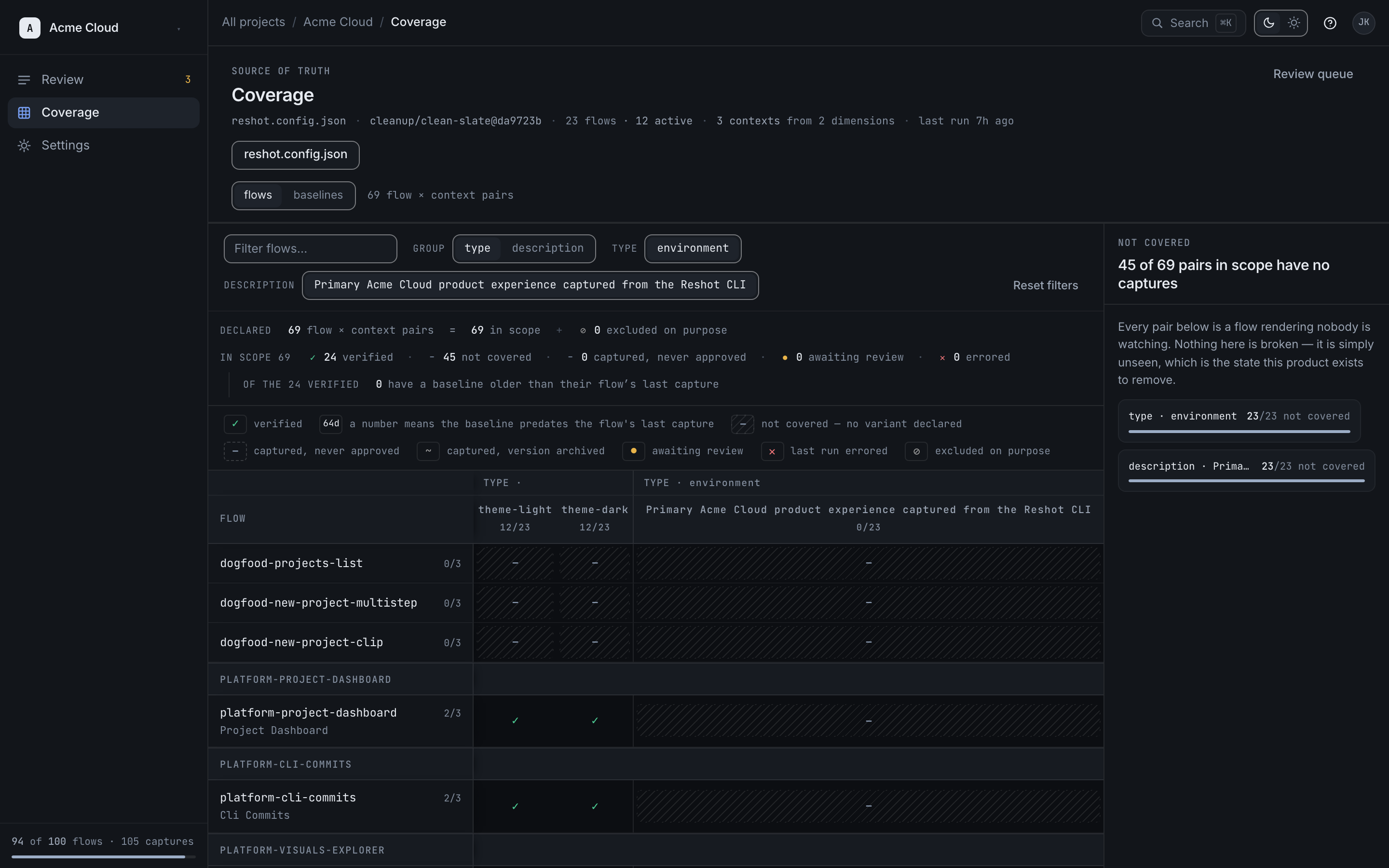Open the Review sidebar item
The image size is (1389, 868).
(x=103, y=80)
